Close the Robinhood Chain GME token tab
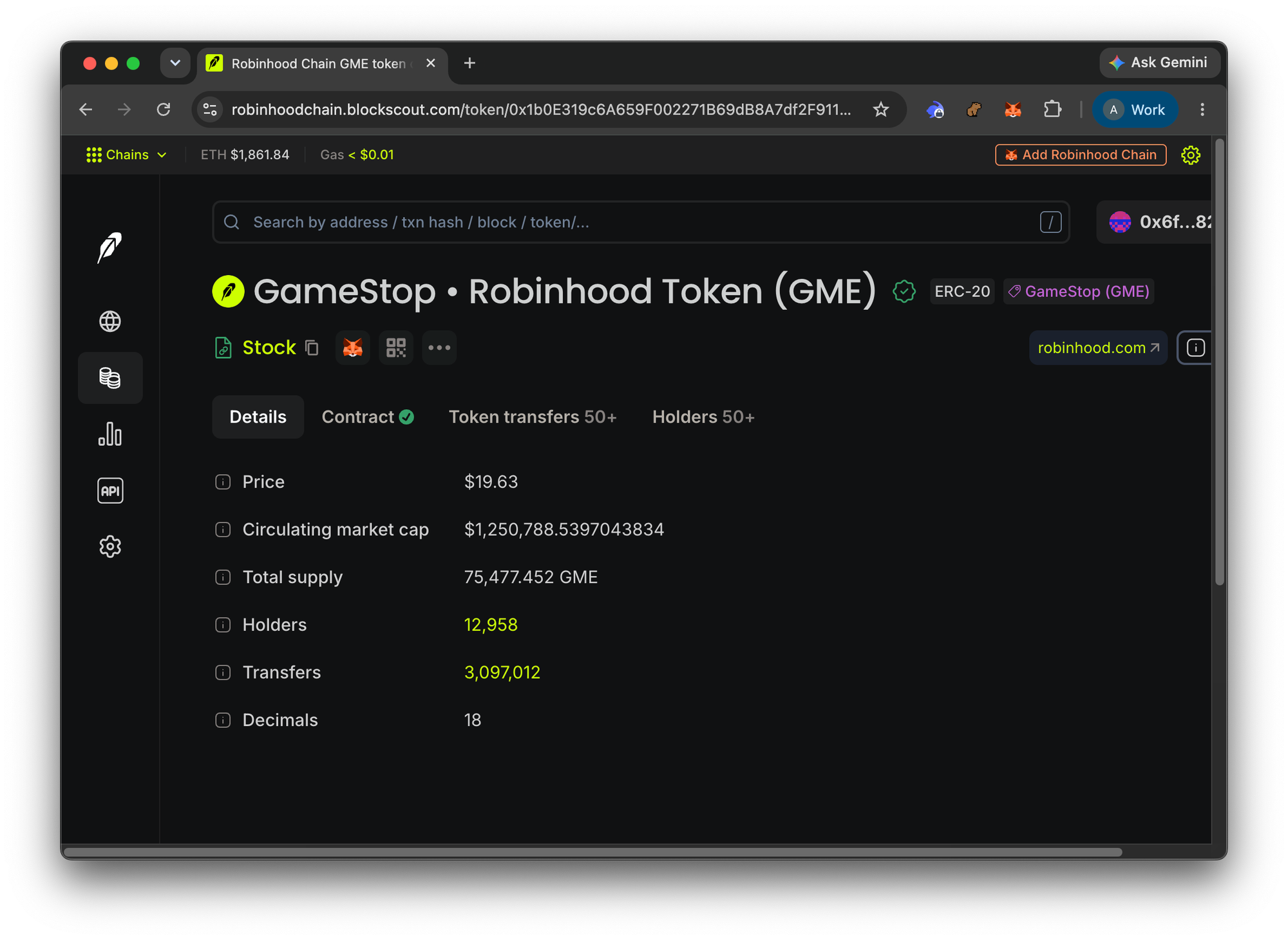 click(x=431, y=63)
